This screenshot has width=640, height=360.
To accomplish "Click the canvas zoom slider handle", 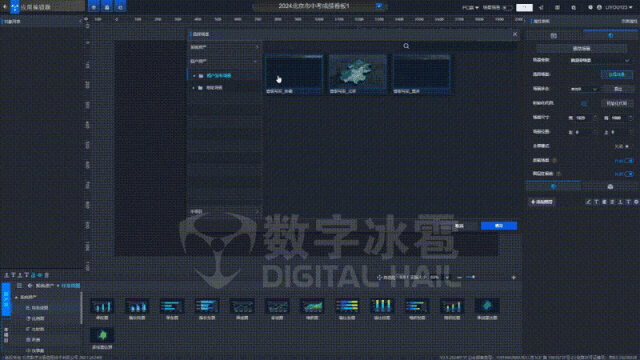I will click(473, 278).
